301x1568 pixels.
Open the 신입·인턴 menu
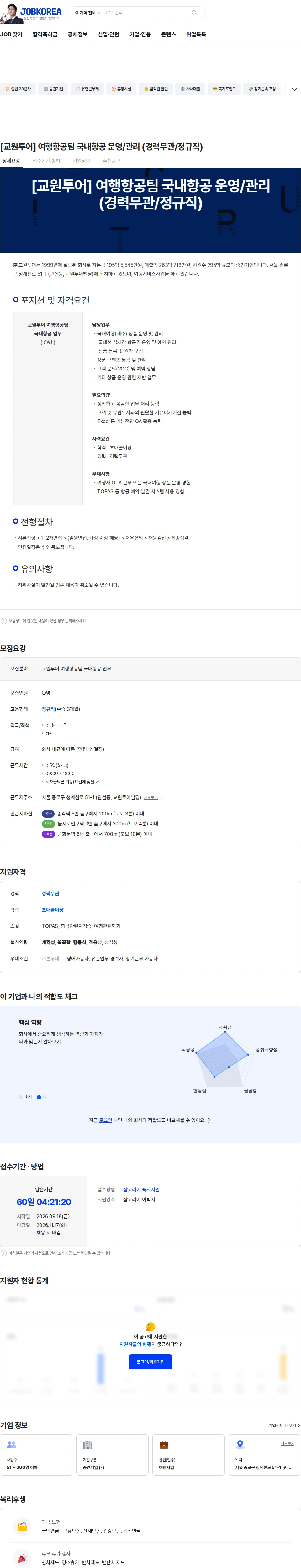[x=108, y=35]
